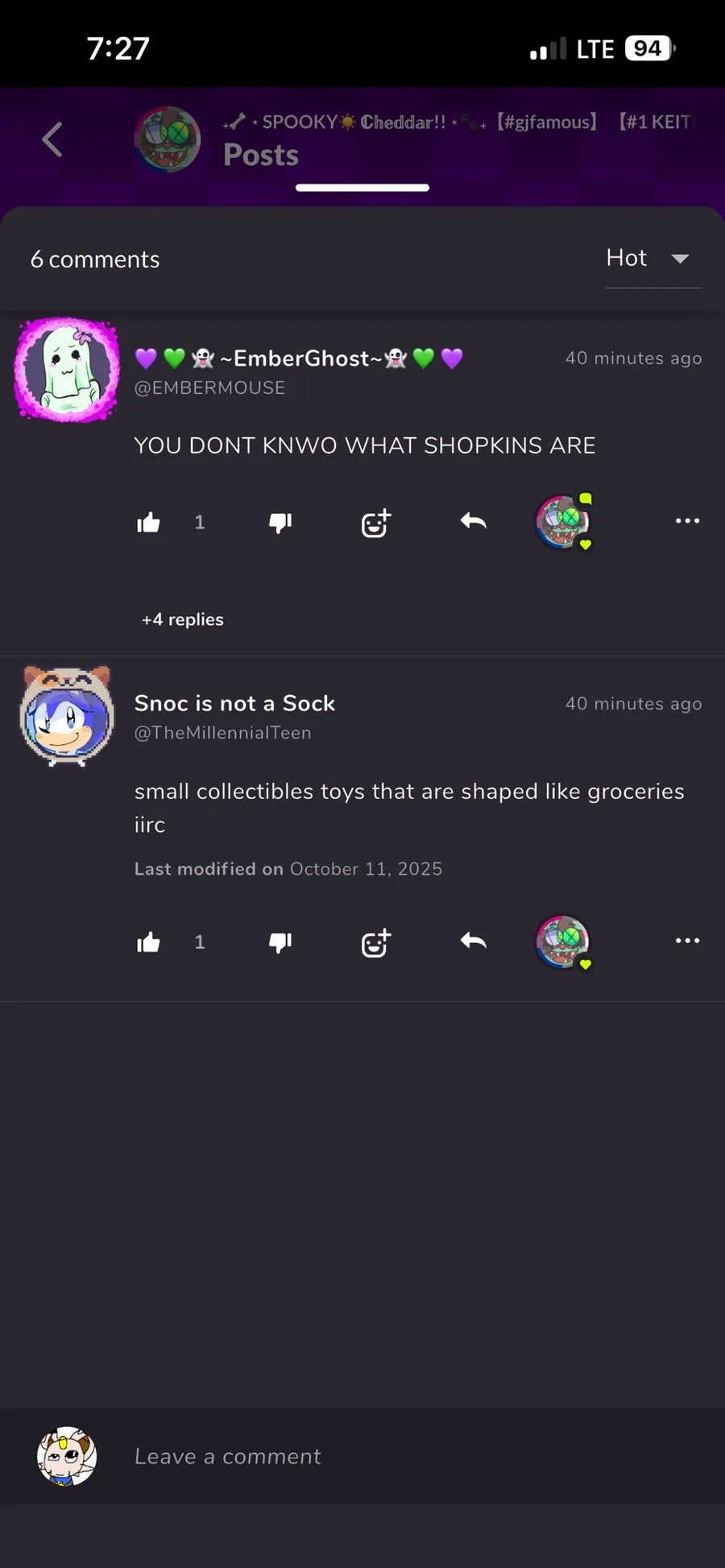Open EmberGhost's ghost avatar

click(68, 370)
